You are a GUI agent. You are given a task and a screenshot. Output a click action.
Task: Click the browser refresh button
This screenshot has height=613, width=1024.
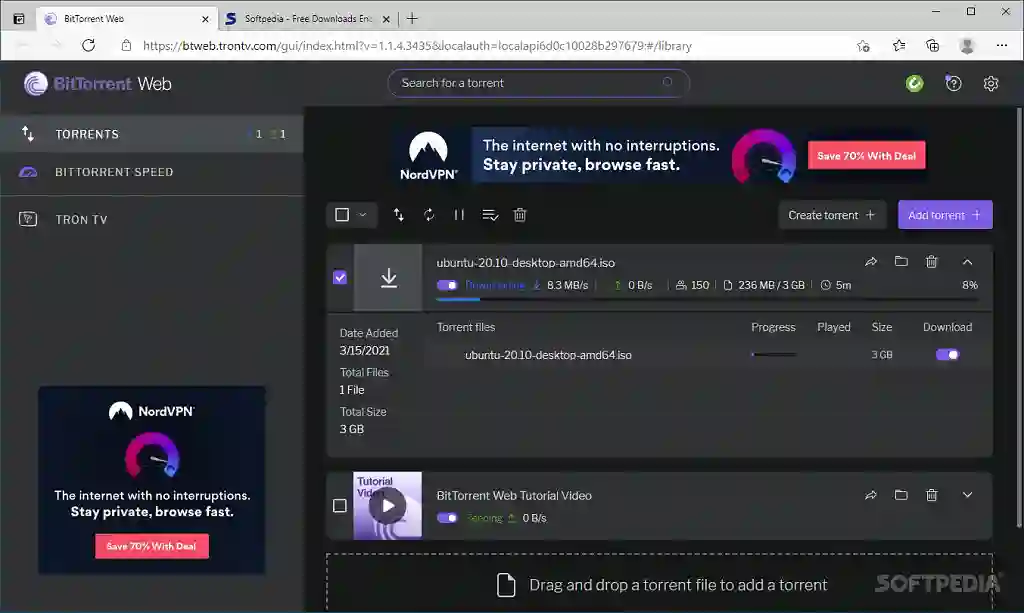tap(88, 45)
